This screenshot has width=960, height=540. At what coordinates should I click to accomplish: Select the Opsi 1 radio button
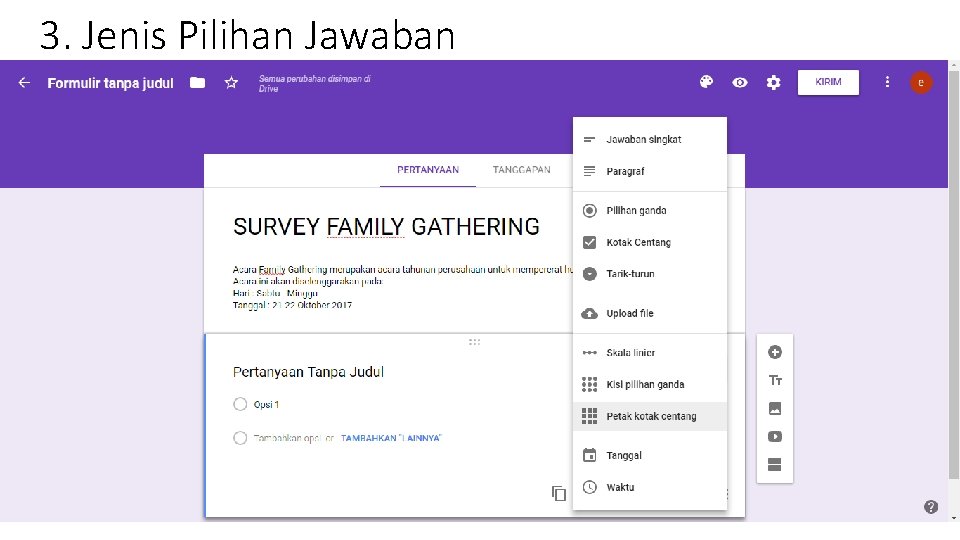click(x=240, y=404)
